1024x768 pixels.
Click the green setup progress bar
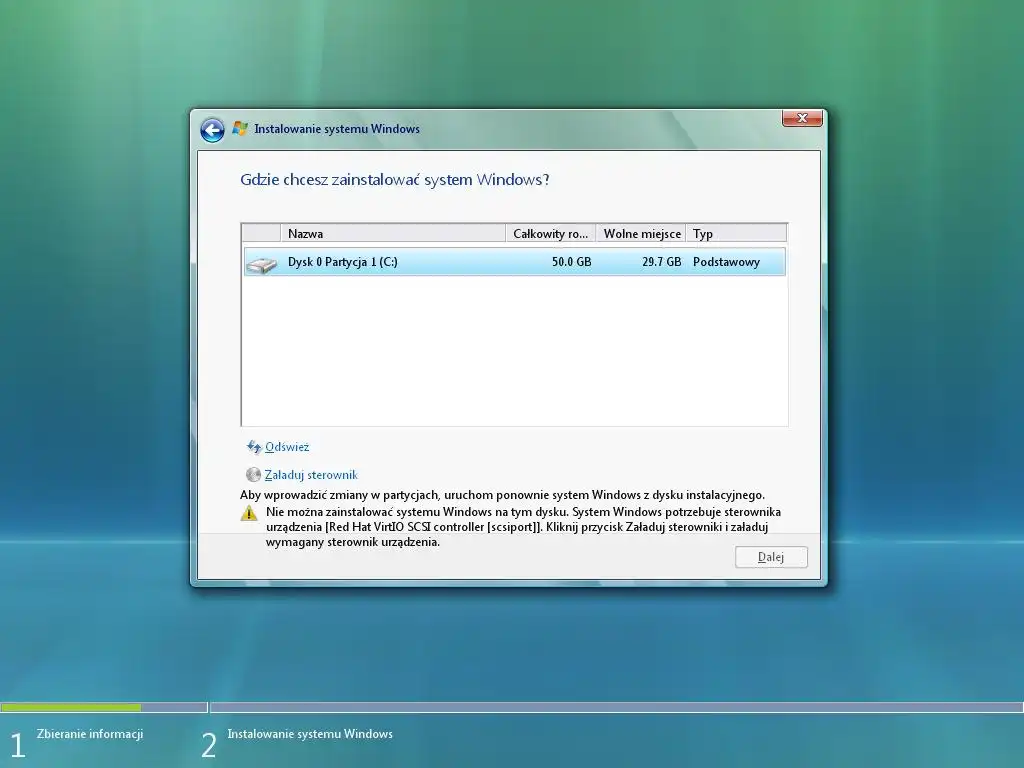pos(71,707)
